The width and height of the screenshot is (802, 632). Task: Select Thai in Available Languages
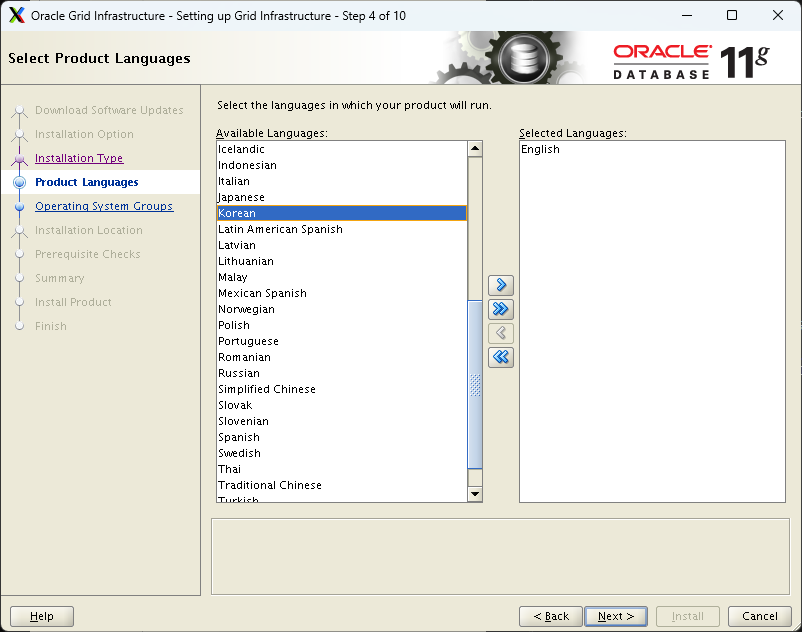coord(342,469)
